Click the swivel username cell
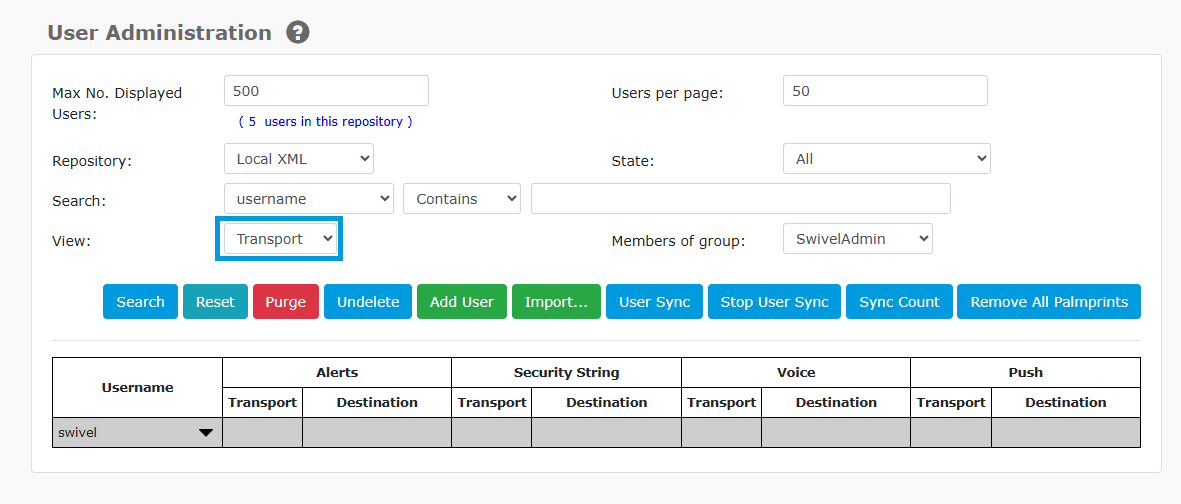 [137, 433]
